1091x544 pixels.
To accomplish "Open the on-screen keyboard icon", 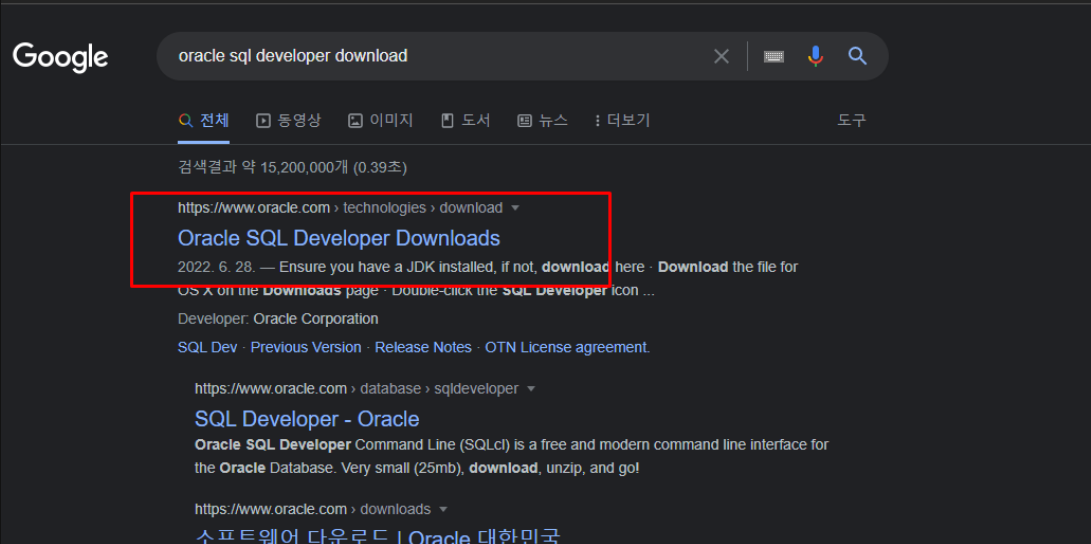I will tap(774, 56).
